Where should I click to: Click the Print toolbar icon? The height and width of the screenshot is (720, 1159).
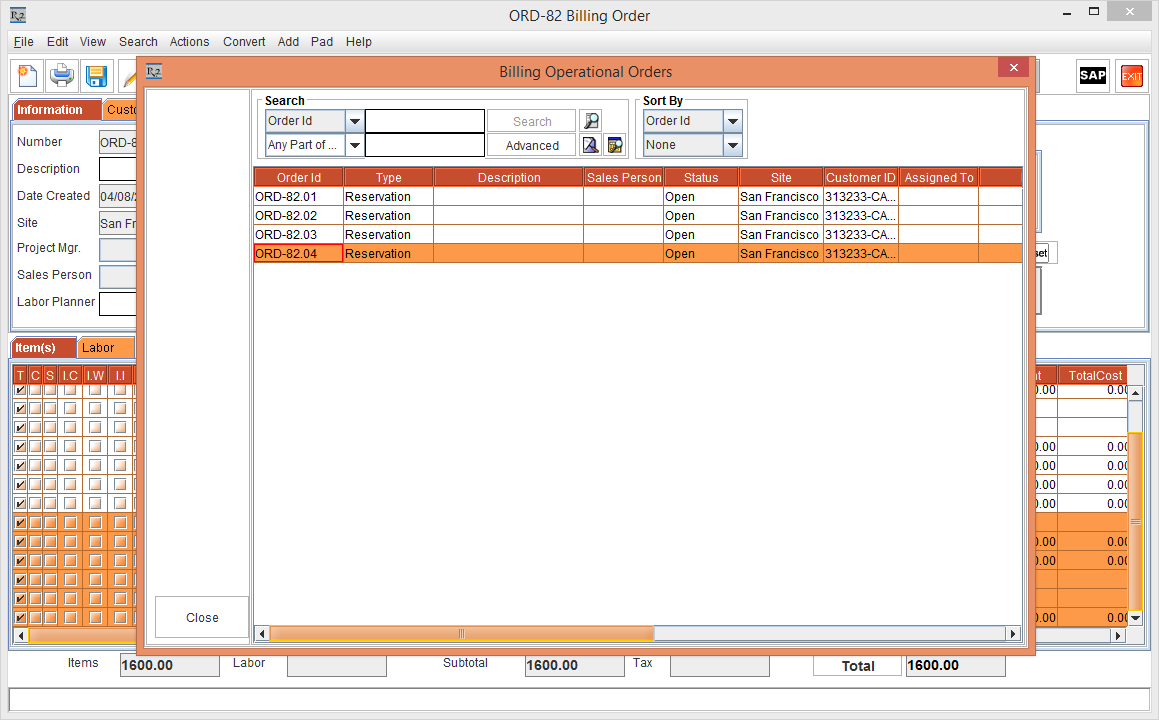(x=62, y=76)
